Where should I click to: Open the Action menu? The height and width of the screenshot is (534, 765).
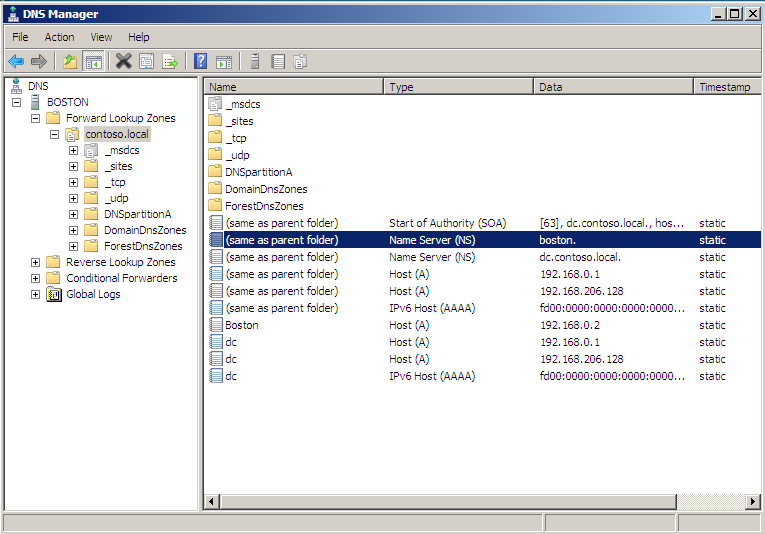[x=60, y=37]
